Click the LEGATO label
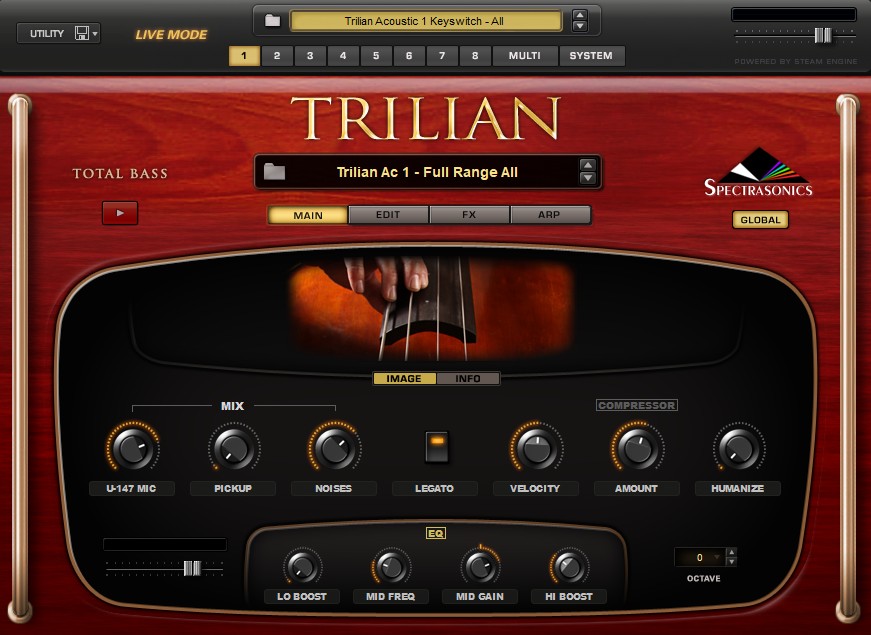 click(x=434, y=488)
